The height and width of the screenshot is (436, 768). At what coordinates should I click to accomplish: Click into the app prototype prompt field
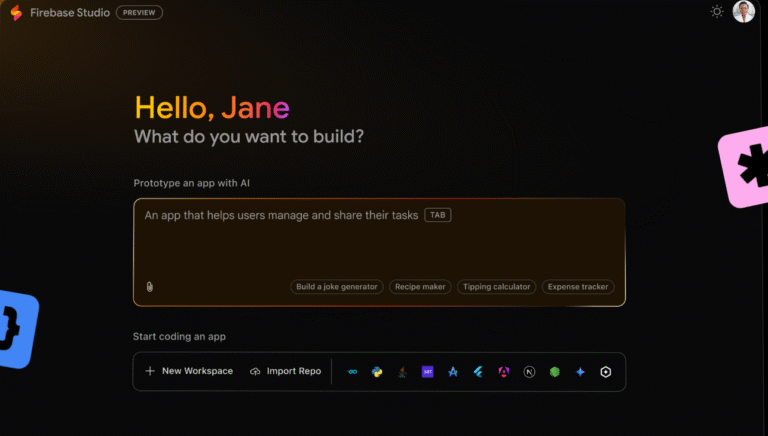tap(379, 252)
